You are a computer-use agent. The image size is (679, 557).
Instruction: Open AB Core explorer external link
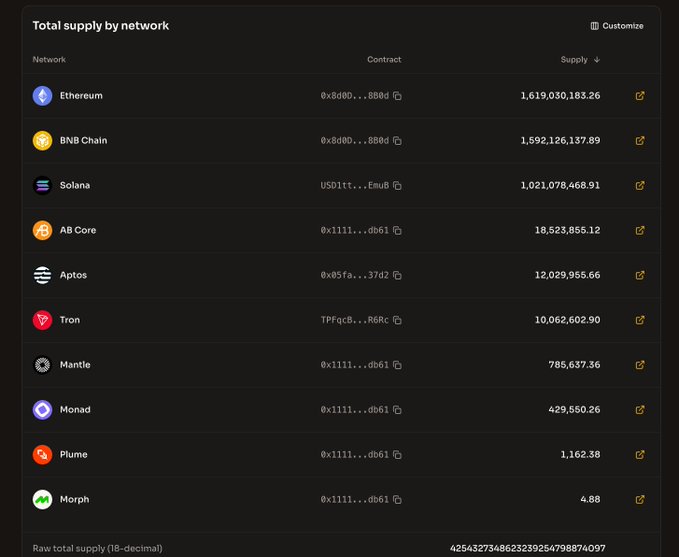pyautogui.click(x=640, y=230)
